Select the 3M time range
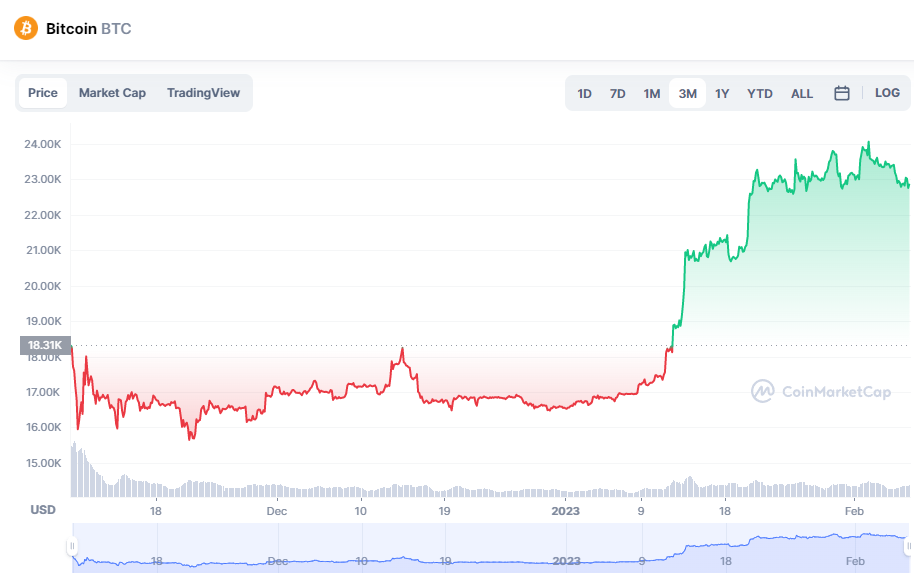 687,93
